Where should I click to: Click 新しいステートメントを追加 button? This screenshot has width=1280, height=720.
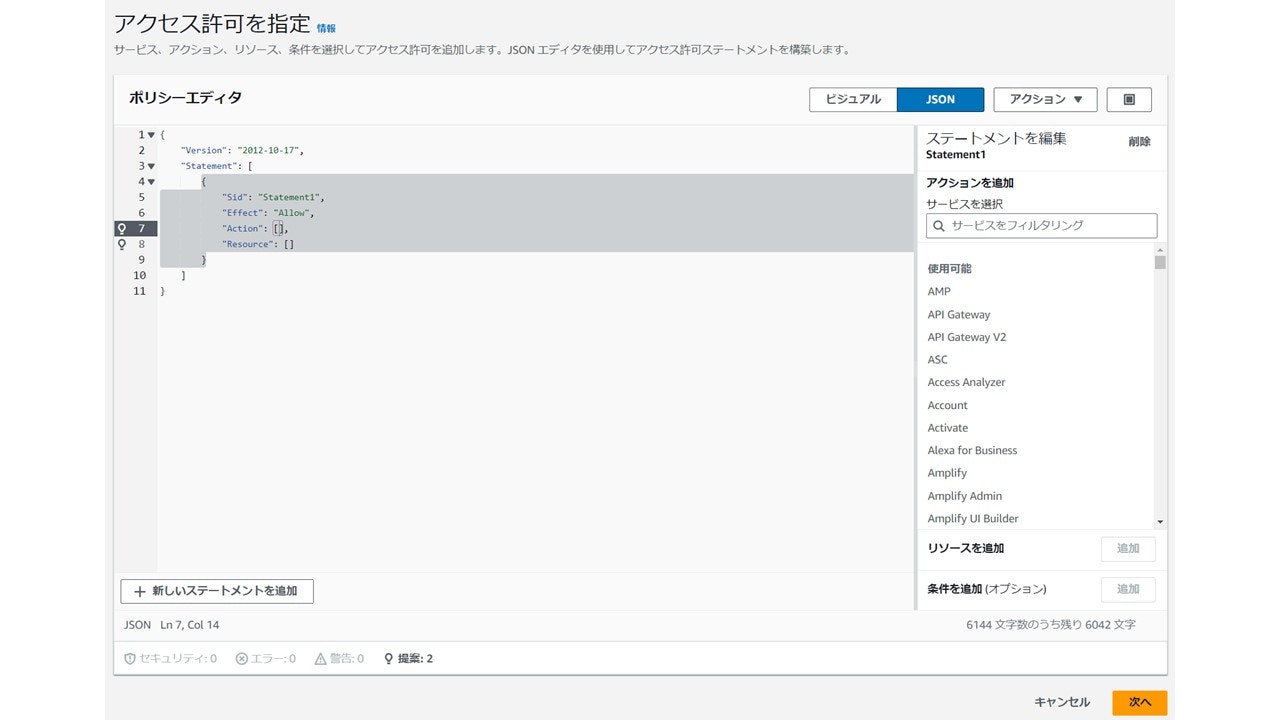click(217, 591)
